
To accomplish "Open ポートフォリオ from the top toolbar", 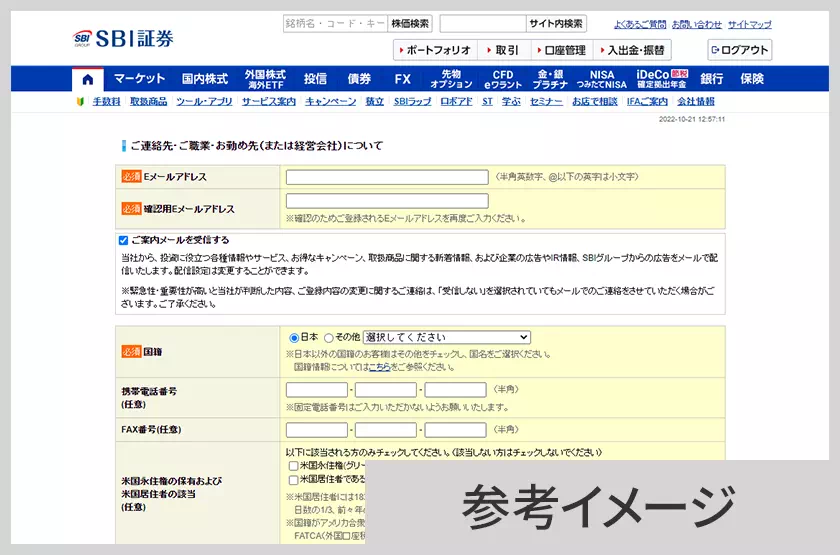I will [434, 50].
